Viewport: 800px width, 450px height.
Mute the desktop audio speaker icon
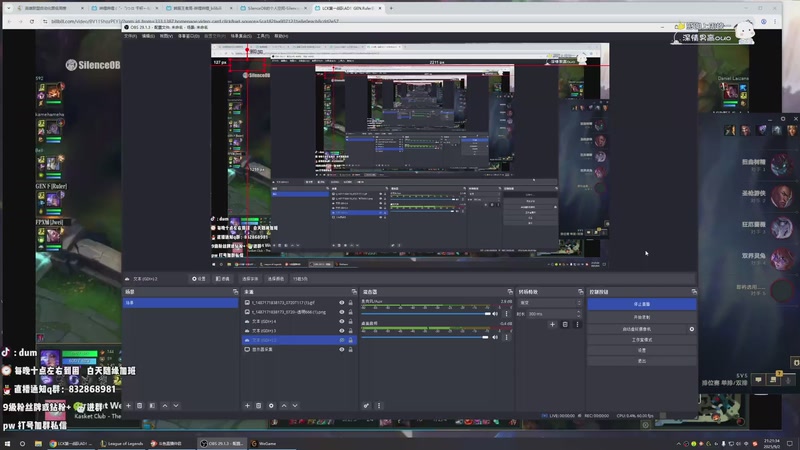[495, 337]
